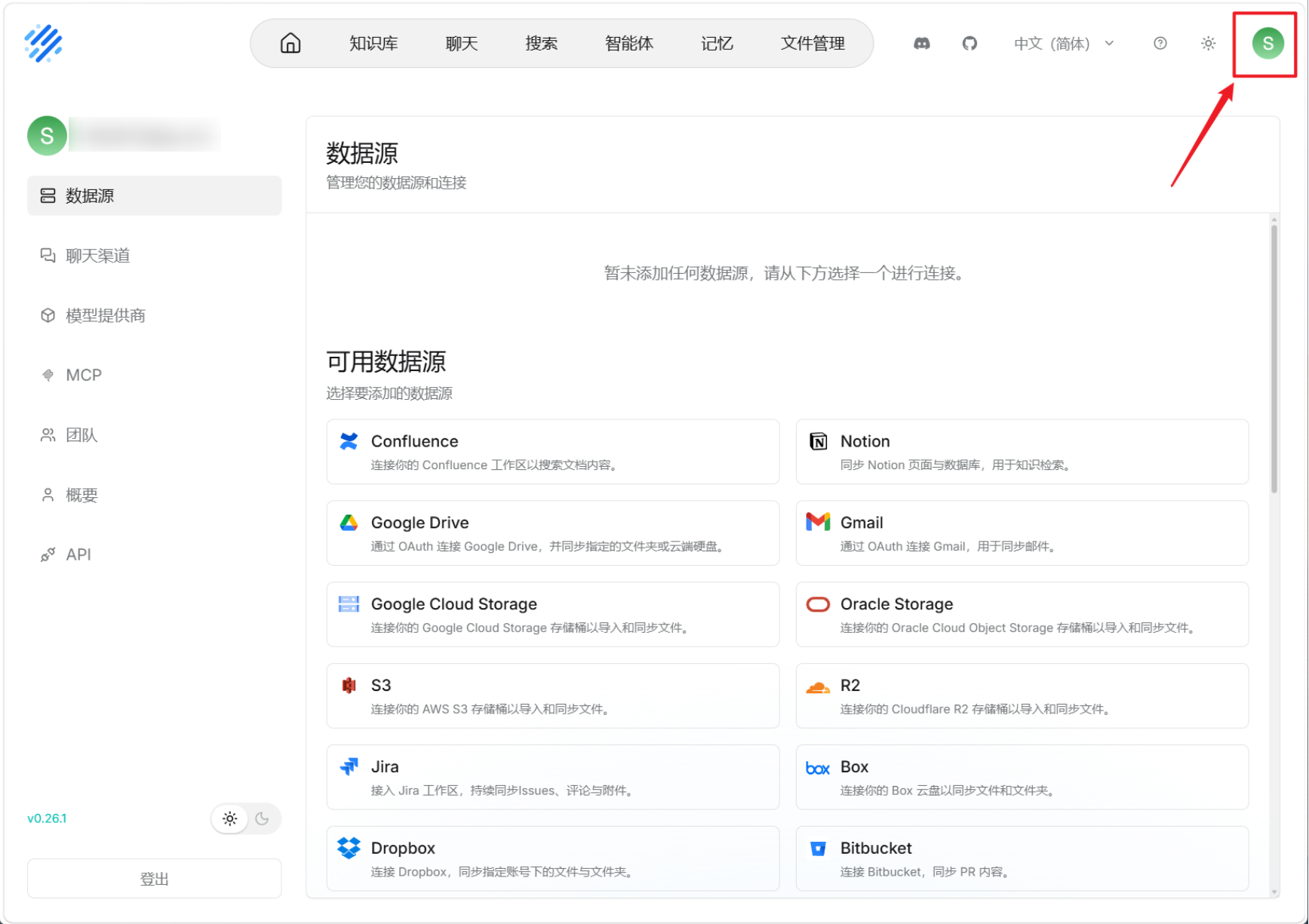1309x924 pixels.
Task: Select MCP in sidebar
Action: [x=154, y=375]
